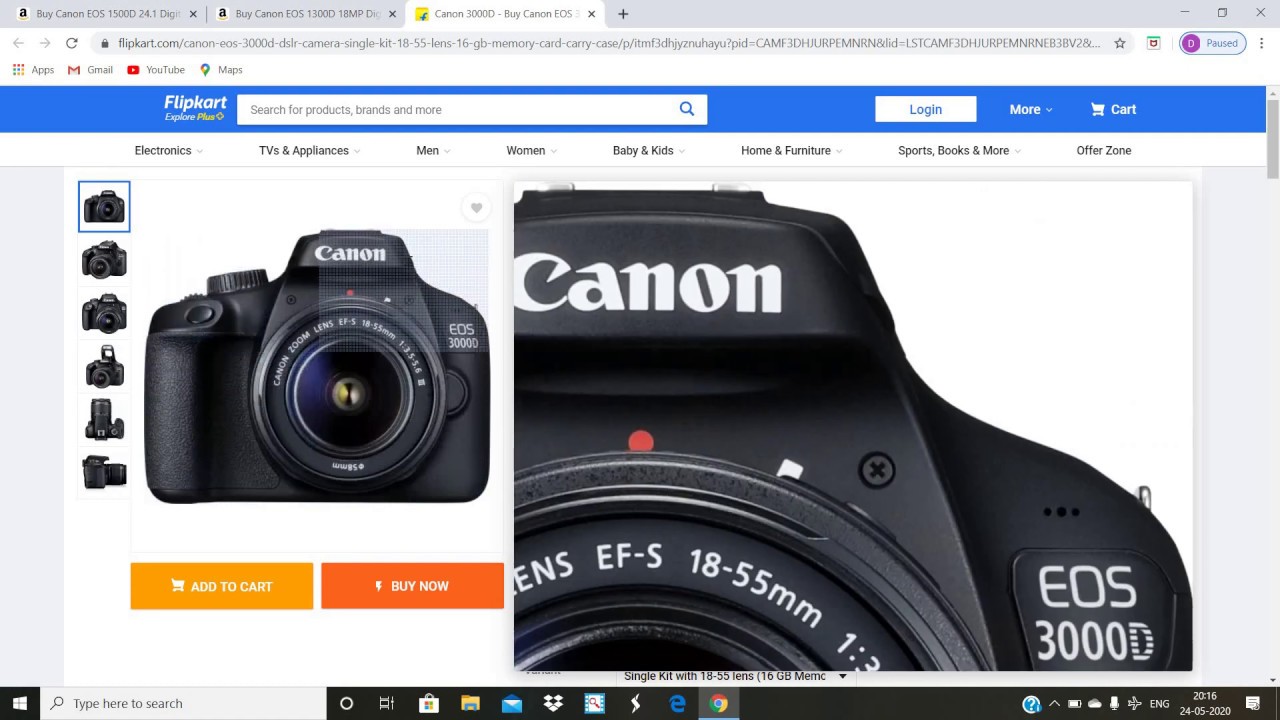
Task: Open the Gmail bookmark
Action: (x=90, y=70)
